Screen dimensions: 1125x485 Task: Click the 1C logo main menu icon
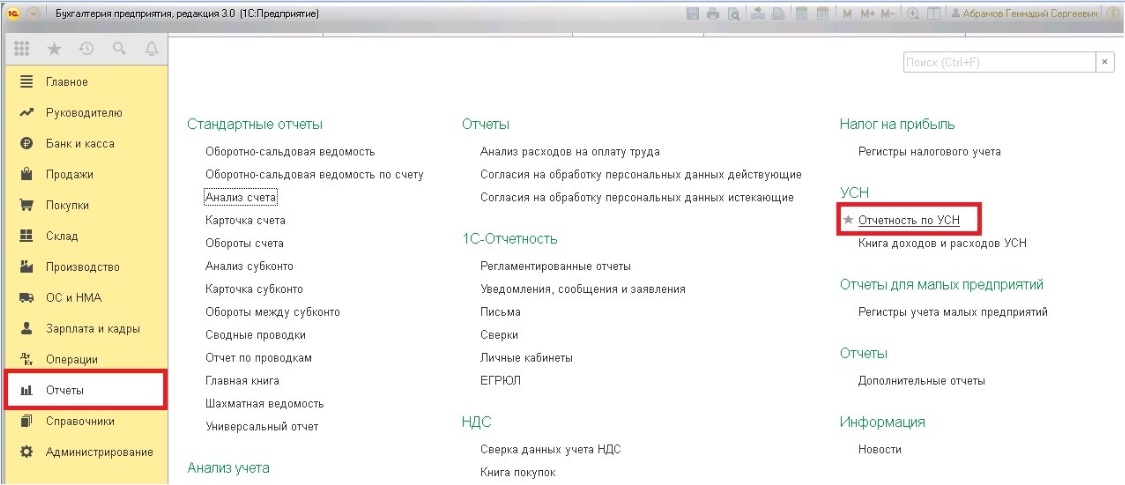(x=12, y=14)
